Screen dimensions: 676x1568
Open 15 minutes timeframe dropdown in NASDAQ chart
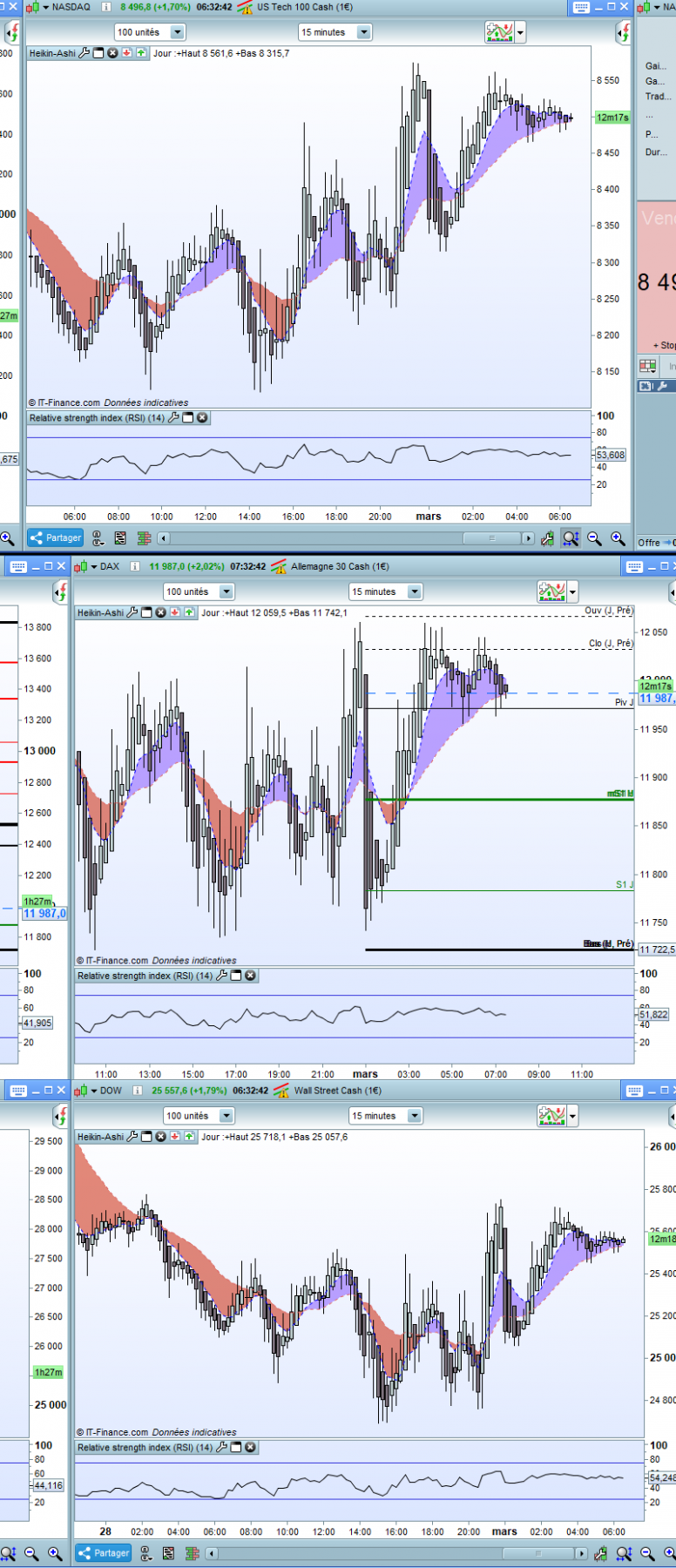click(335, 32)
